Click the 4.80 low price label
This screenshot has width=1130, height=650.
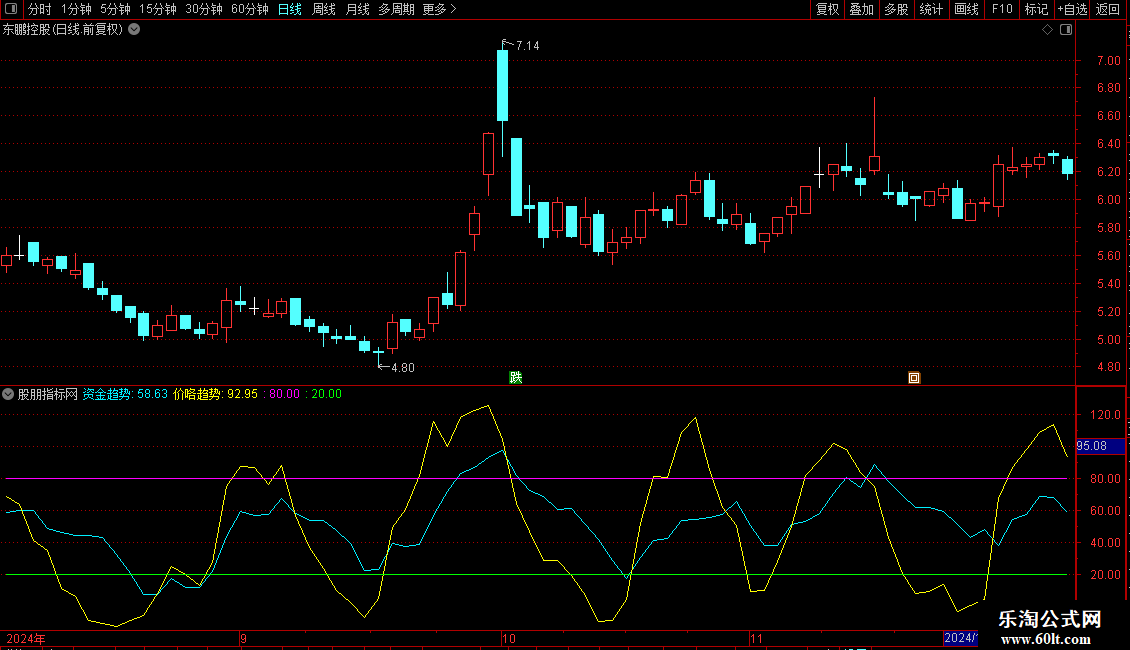[402, 368]
